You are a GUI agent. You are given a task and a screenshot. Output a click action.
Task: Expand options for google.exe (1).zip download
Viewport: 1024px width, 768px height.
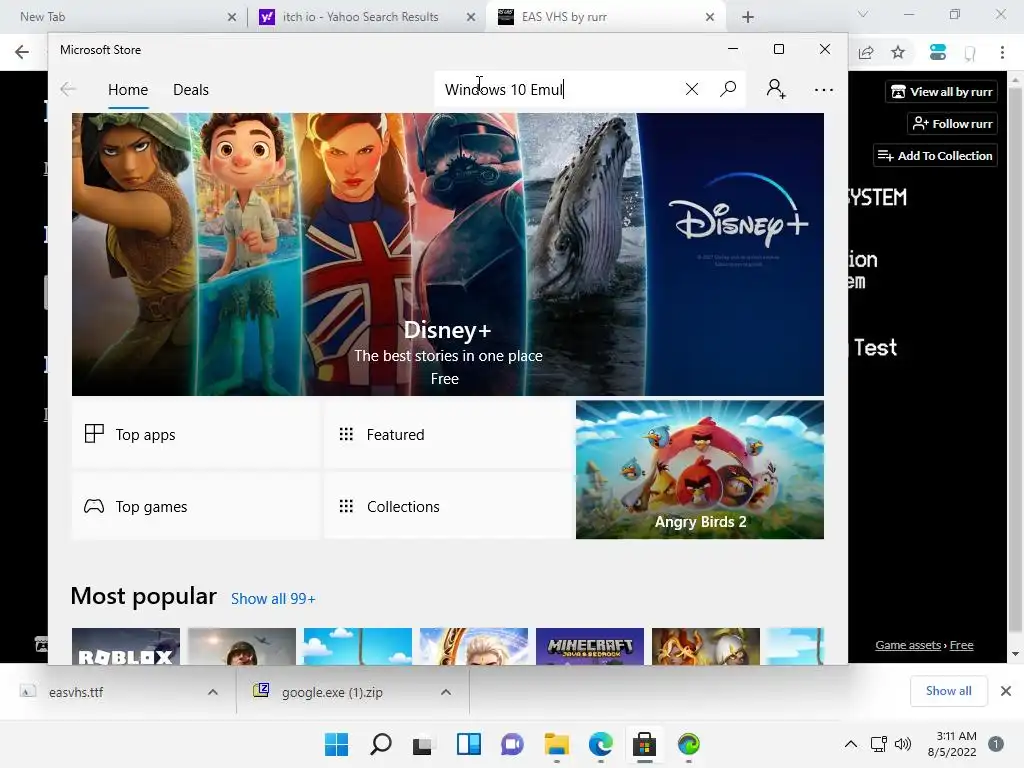(x=446, y=692)
